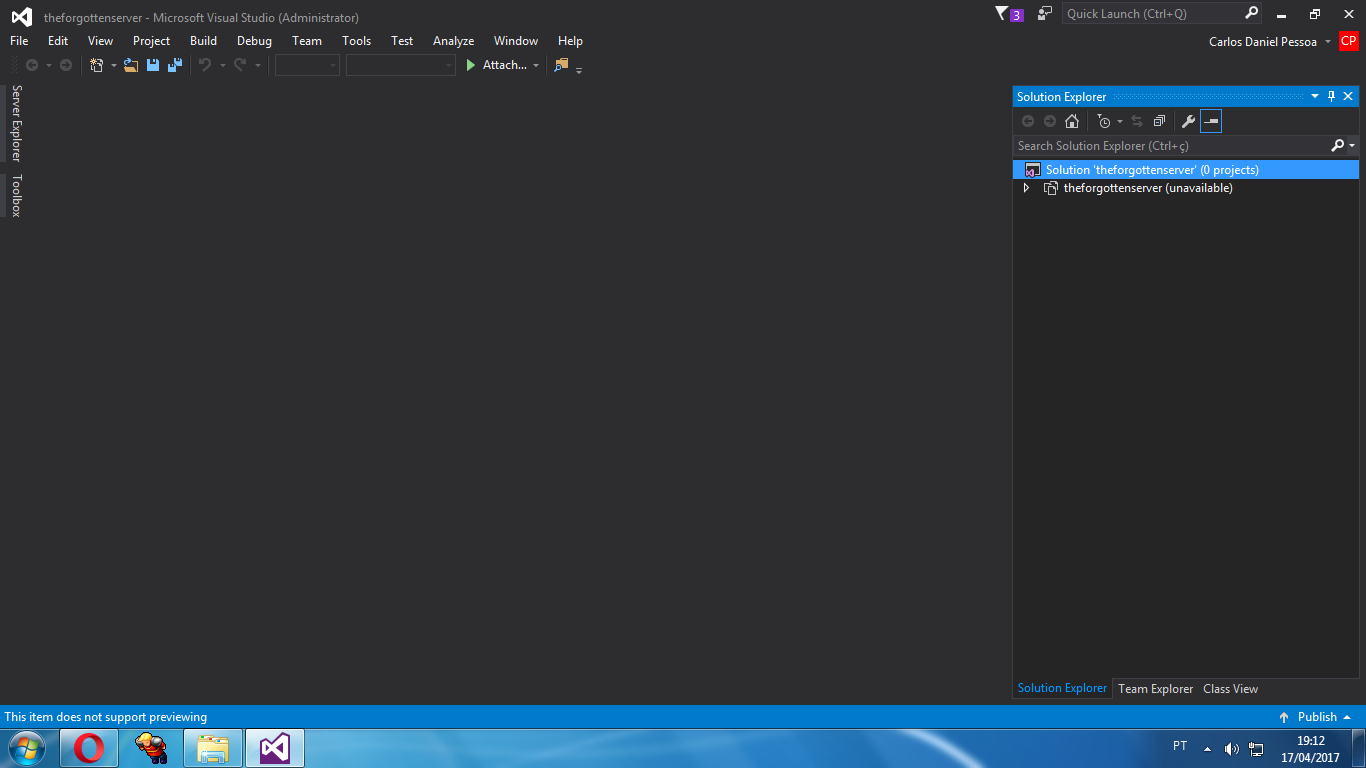This screenshot has width=1366, height=768.
Task: Open the Tools menu
Action: click(x=356, y=41)
